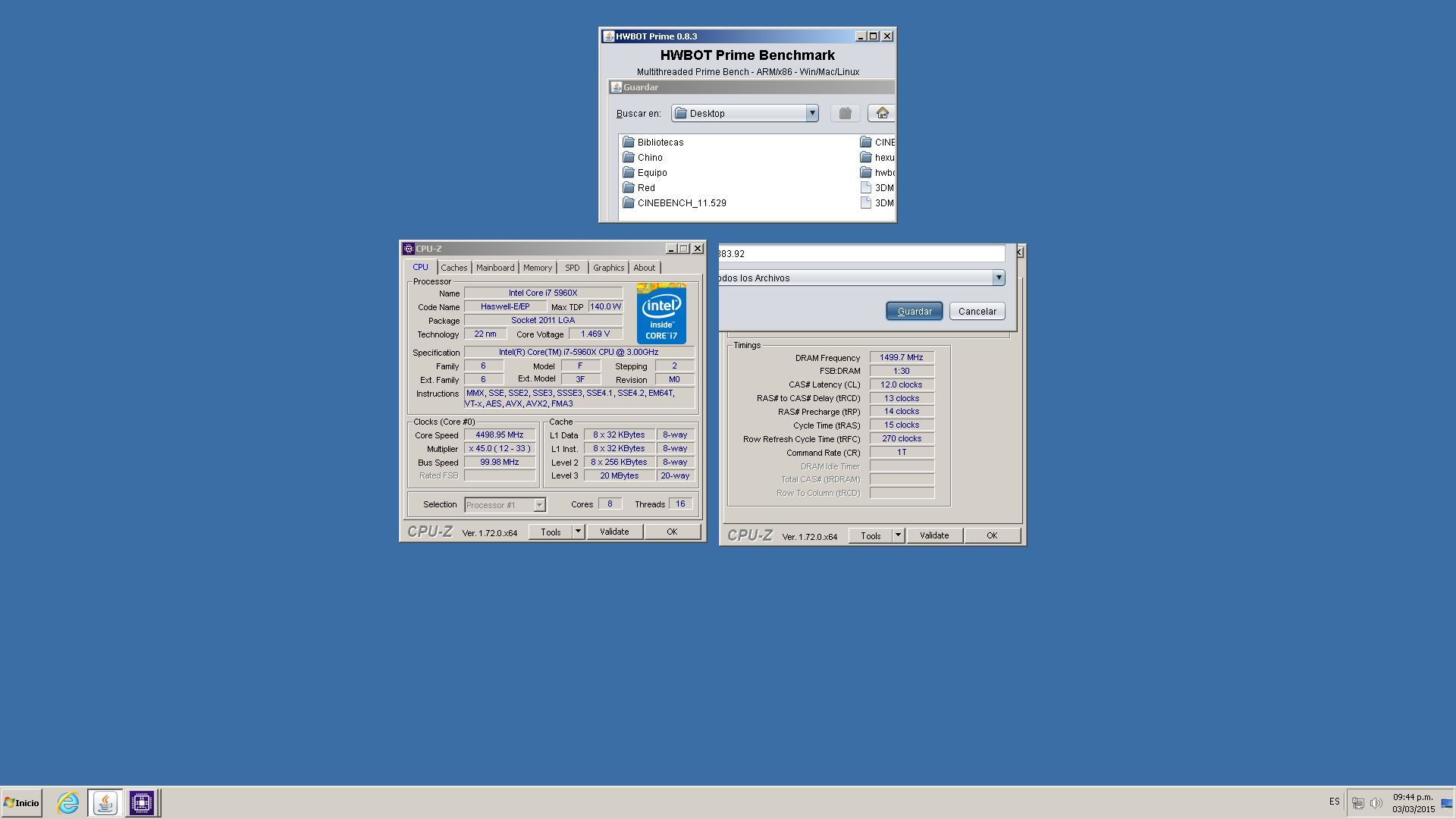The width and height of the screenshot is (1456, 819).
Task: Click the volume speaker tray icon
Action: tap(1376, 802)
